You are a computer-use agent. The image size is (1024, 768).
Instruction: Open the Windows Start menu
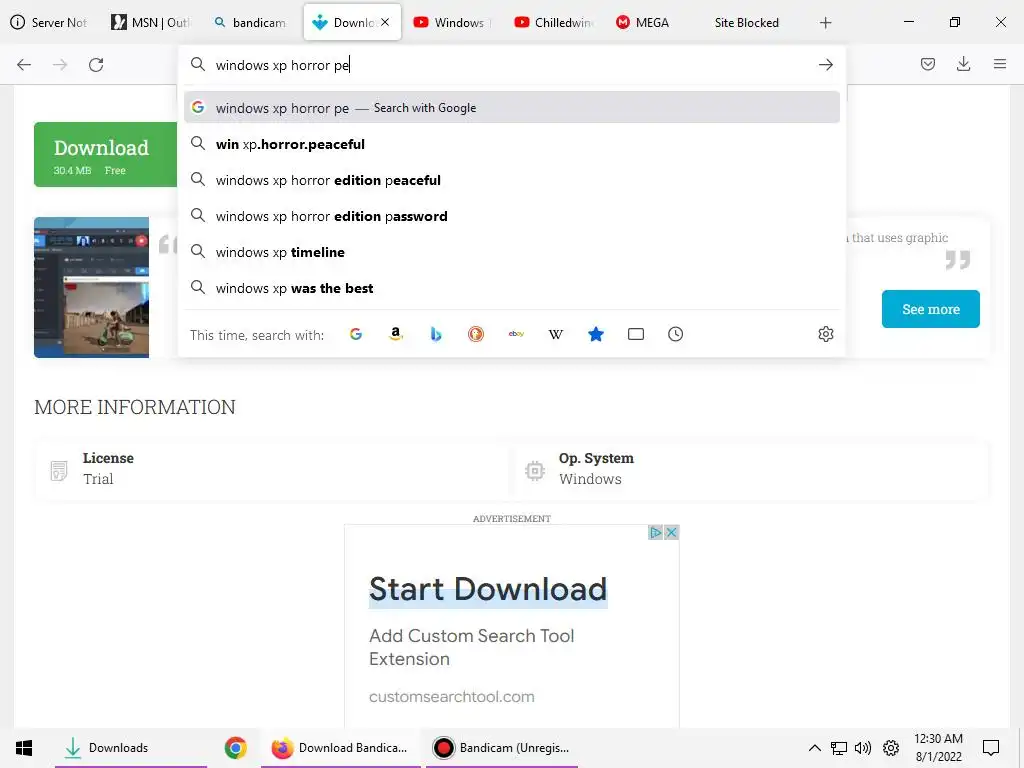tap(24, 748)
